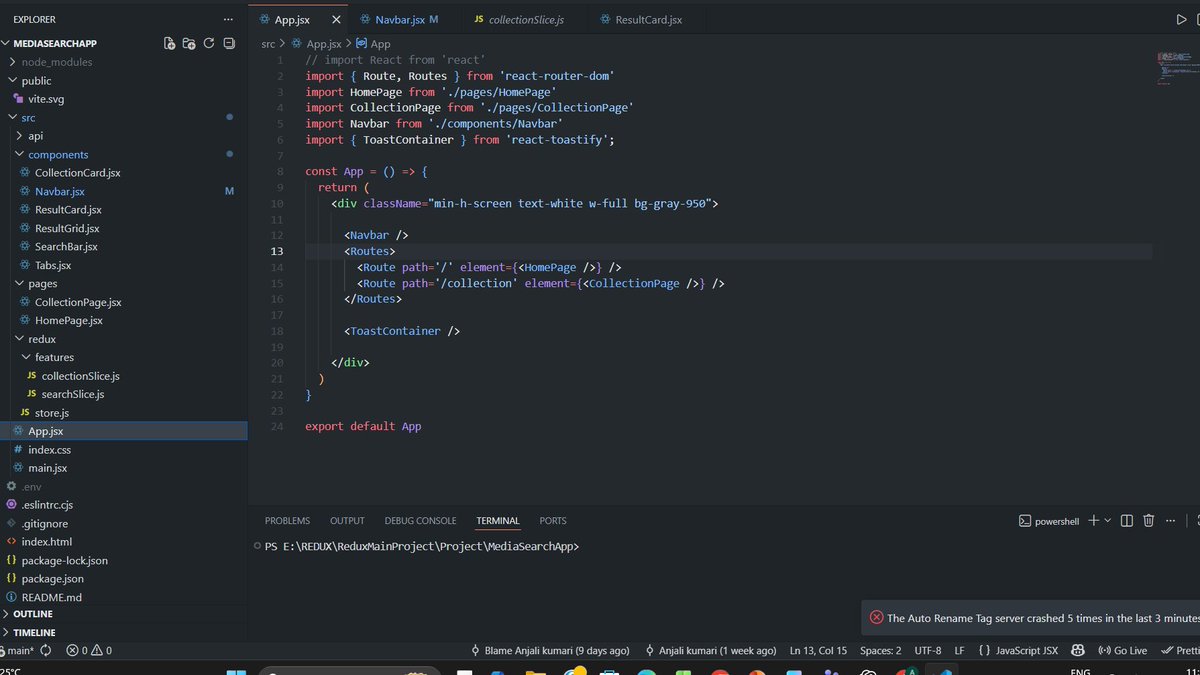
Task: Kill the terminal with the trash icon
Action: (x=1148, y=520)
